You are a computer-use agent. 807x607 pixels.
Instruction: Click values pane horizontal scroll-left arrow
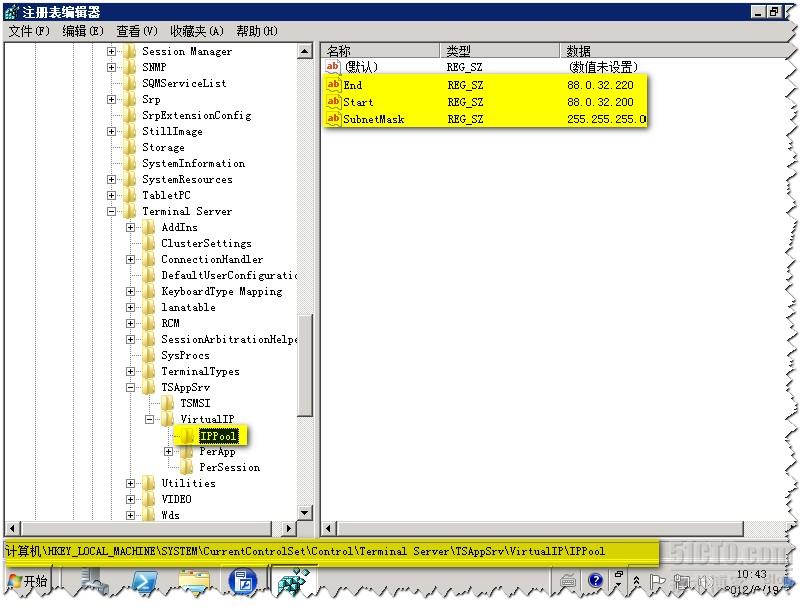click(329, 528)
